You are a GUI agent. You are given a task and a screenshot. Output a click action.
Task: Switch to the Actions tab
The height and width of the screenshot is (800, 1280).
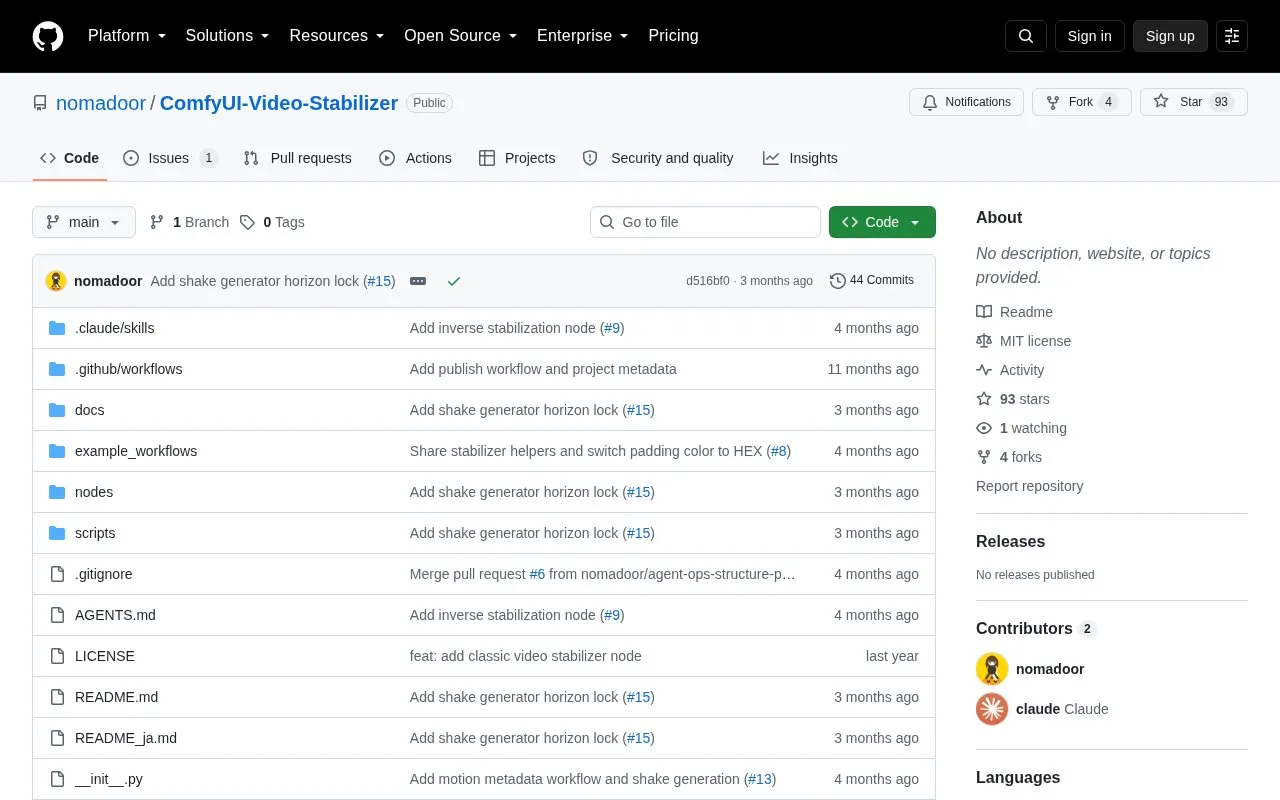point(415,158)
